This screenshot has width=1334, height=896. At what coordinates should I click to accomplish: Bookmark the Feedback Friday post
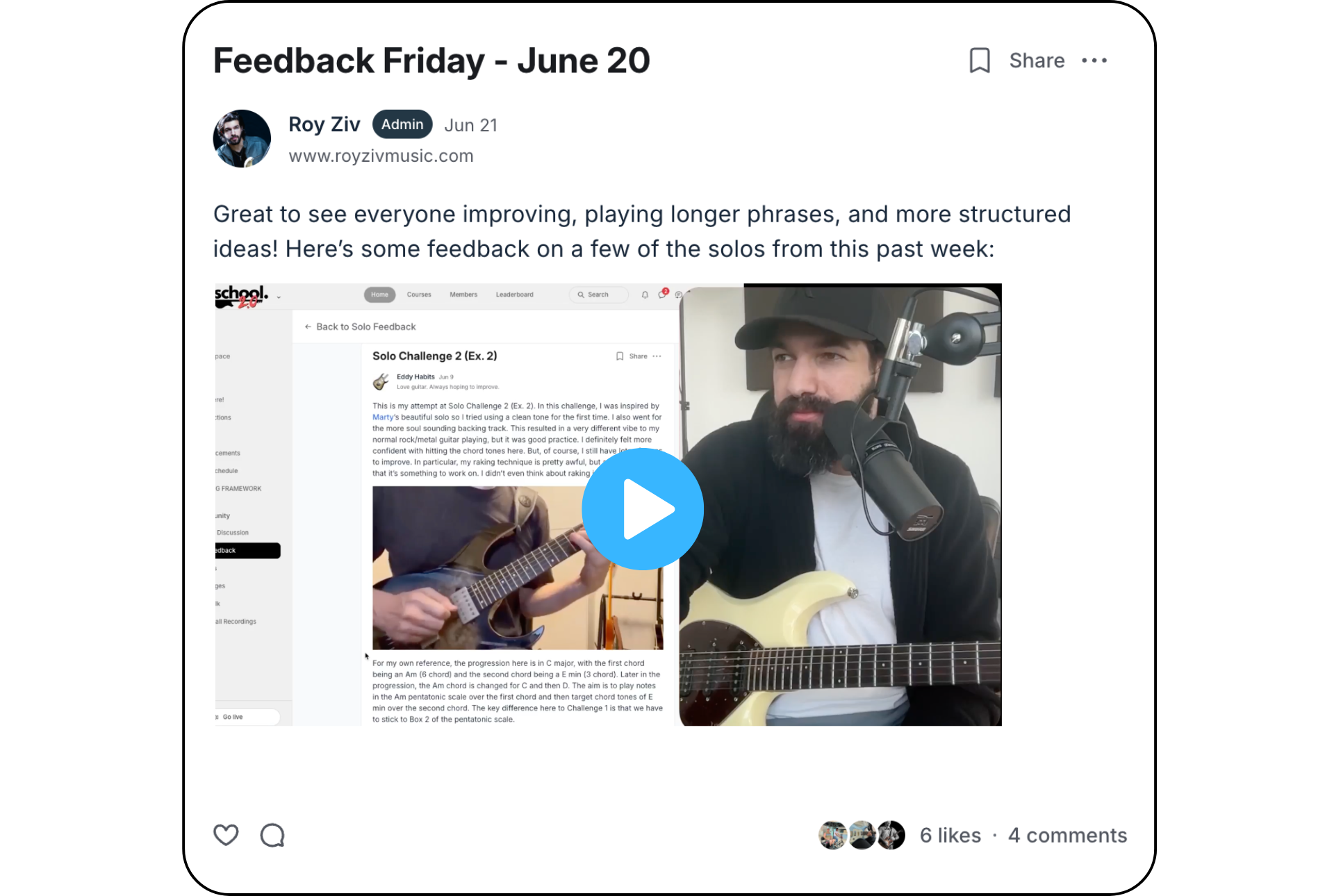[x=980, y=60]
